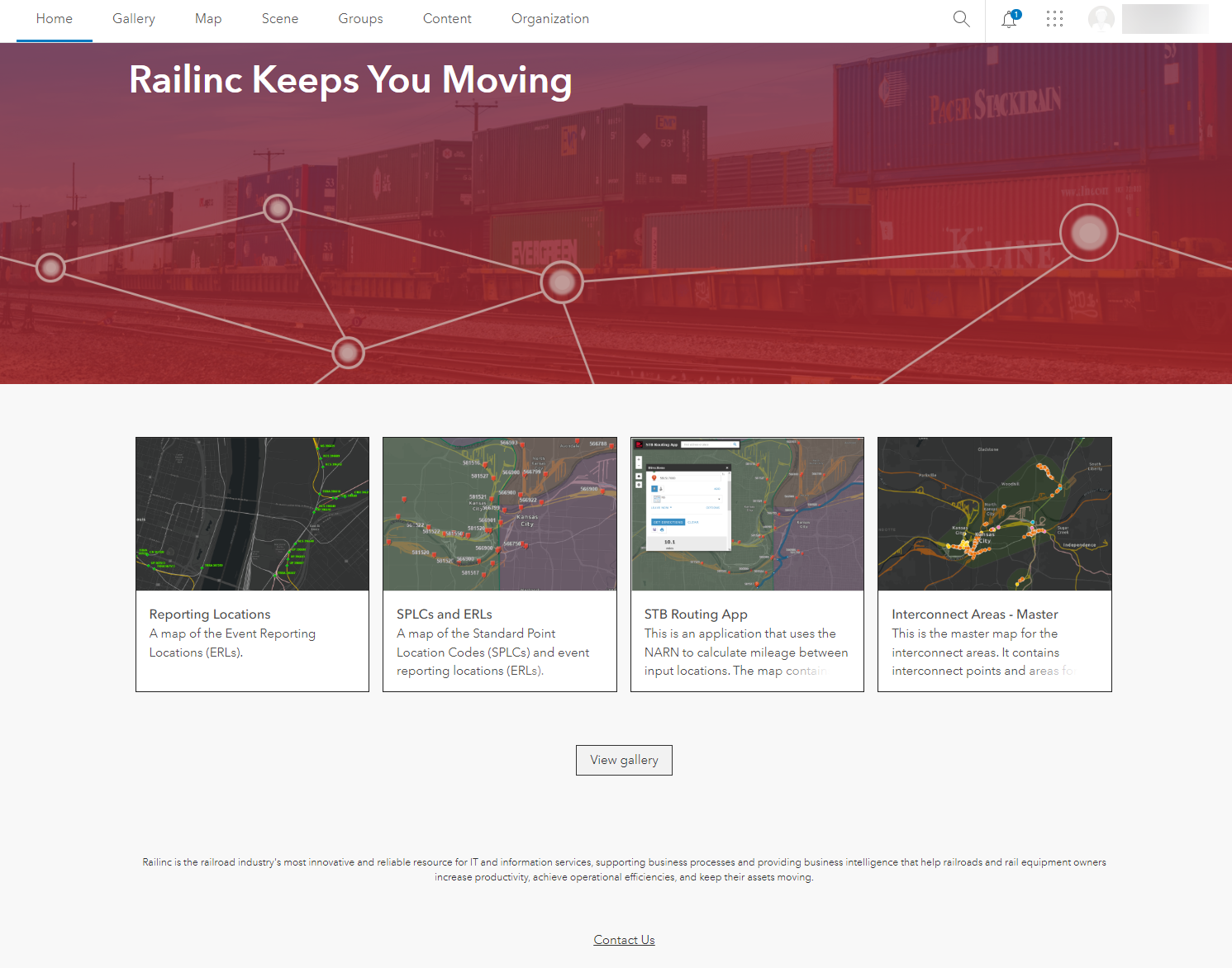Open the STB Routing App thumbnail
Image resolution: width=1232 pixels, height=968 pixels.
tap(747, 514)
